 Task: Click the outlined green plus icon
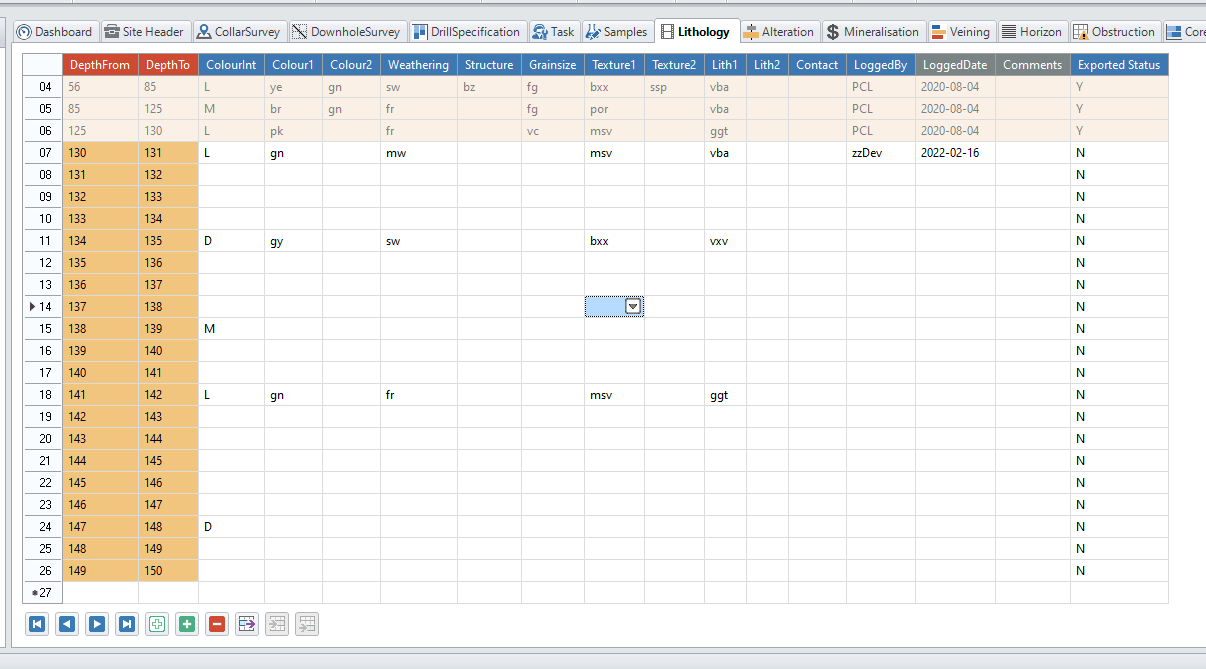[157, 624]
